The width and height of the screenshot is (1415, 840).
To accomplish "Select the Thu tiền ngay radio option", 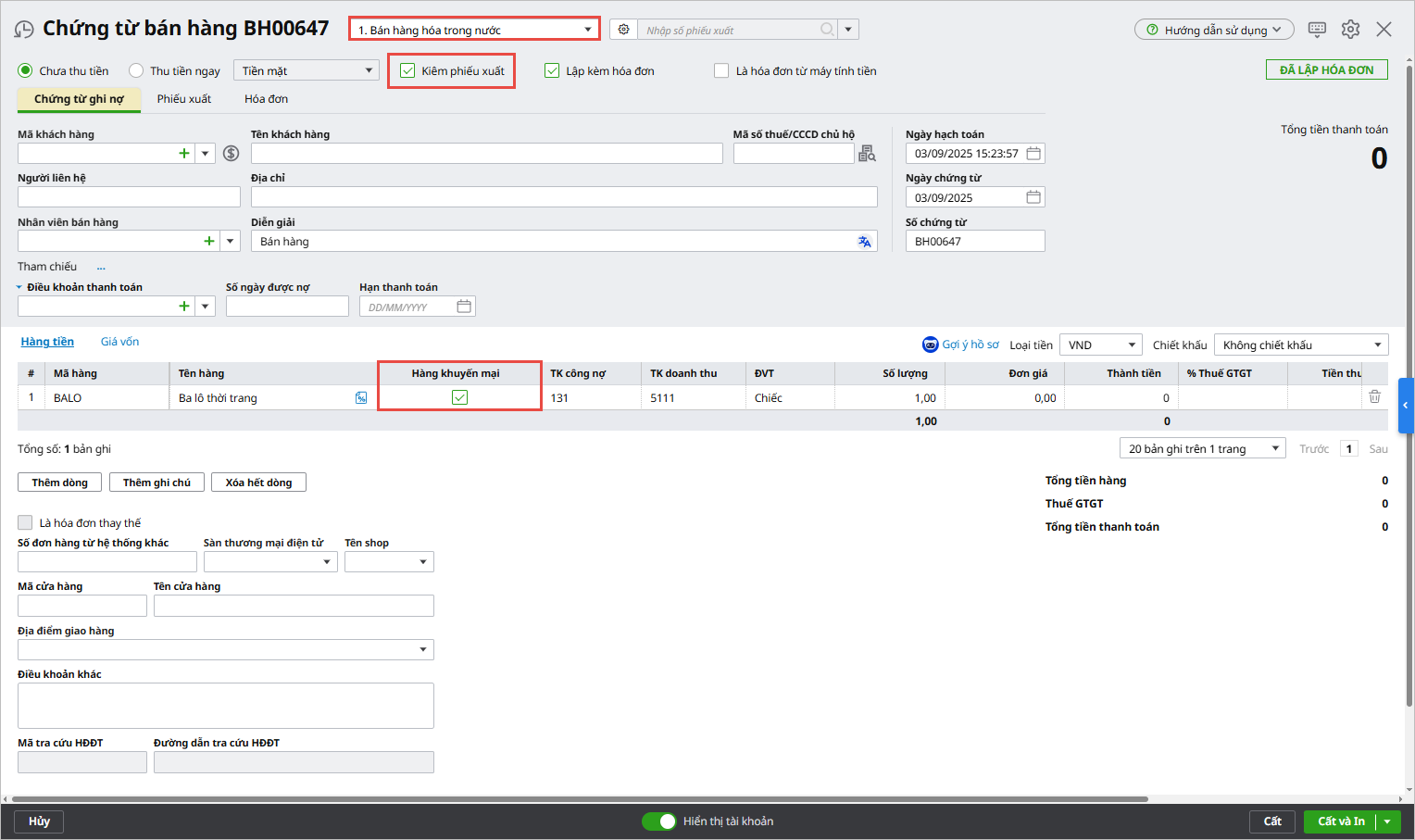I will coord(136,71).
